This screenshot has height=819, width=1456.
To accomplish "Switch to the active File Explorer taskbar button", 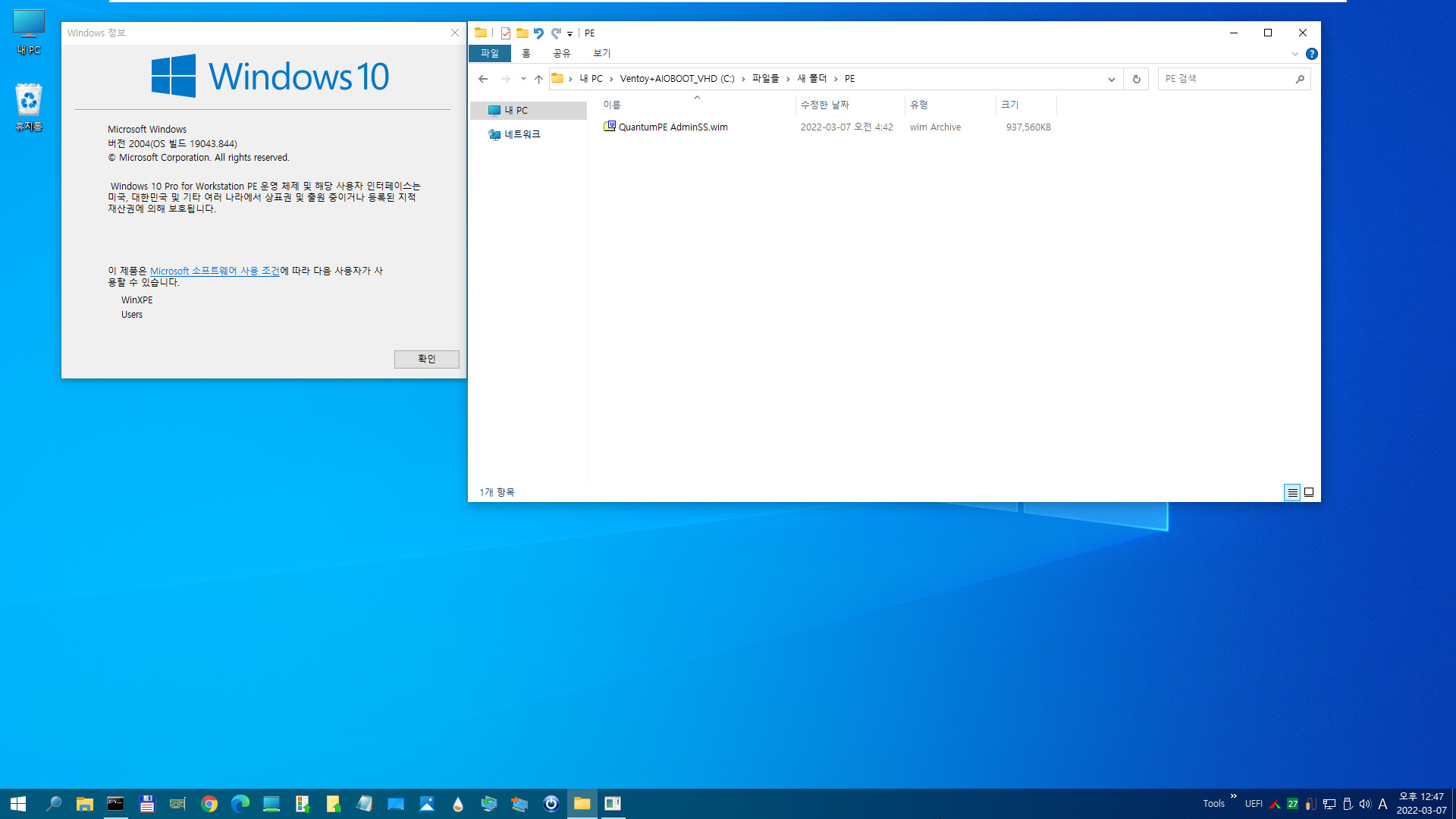I will [582, 804].
